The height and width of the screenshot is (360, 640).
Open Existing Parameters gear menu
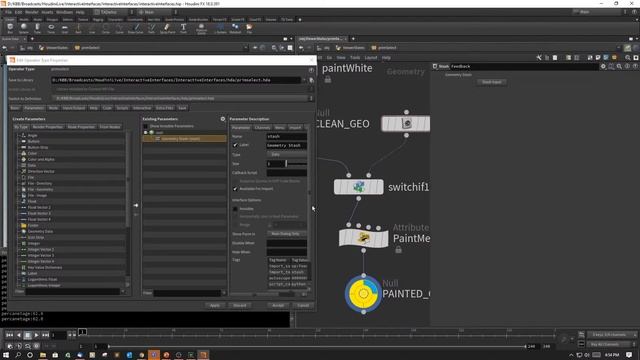[223, 119]
